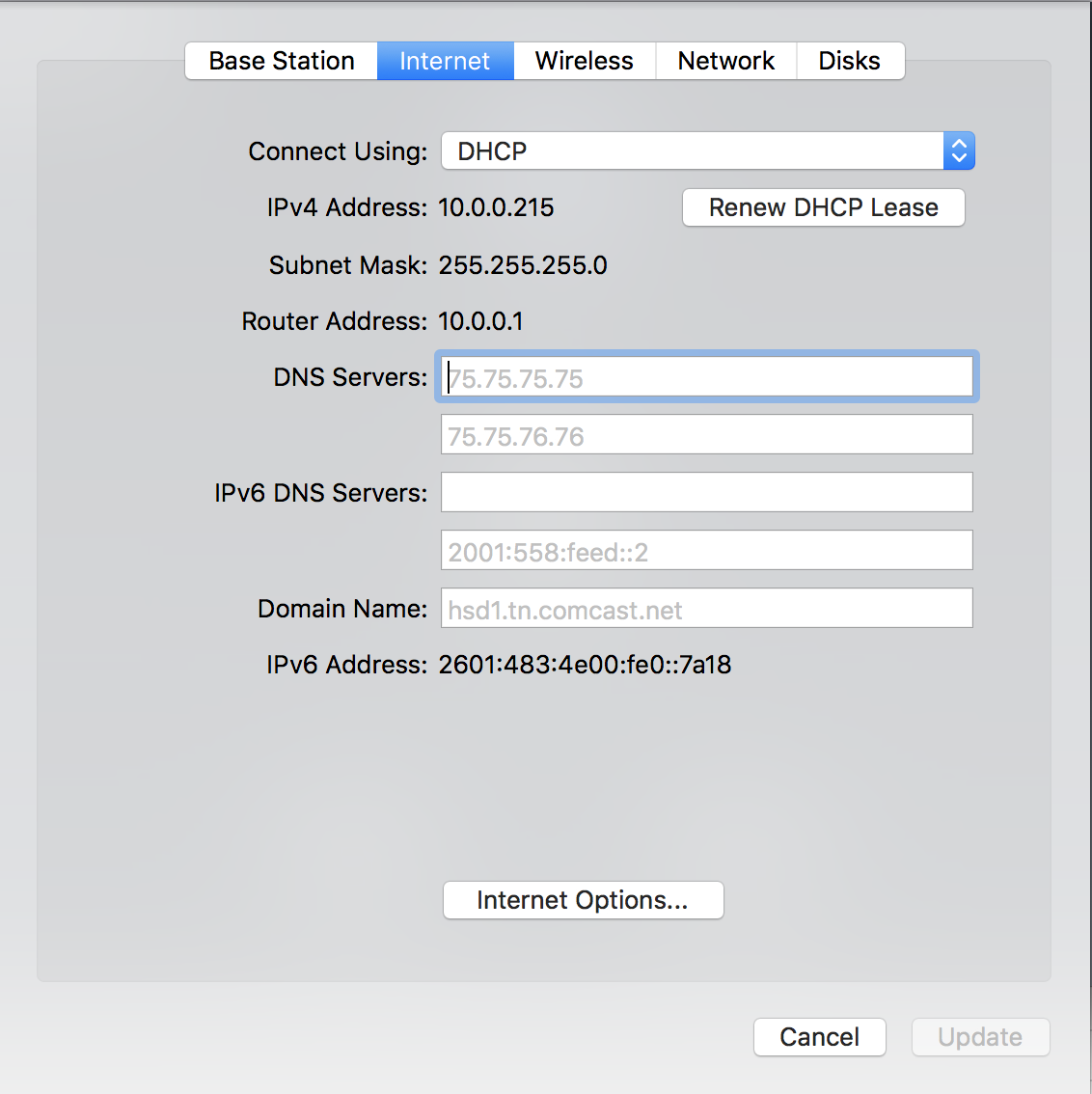
Task: Click the Cancel button
Action: 819,1037
